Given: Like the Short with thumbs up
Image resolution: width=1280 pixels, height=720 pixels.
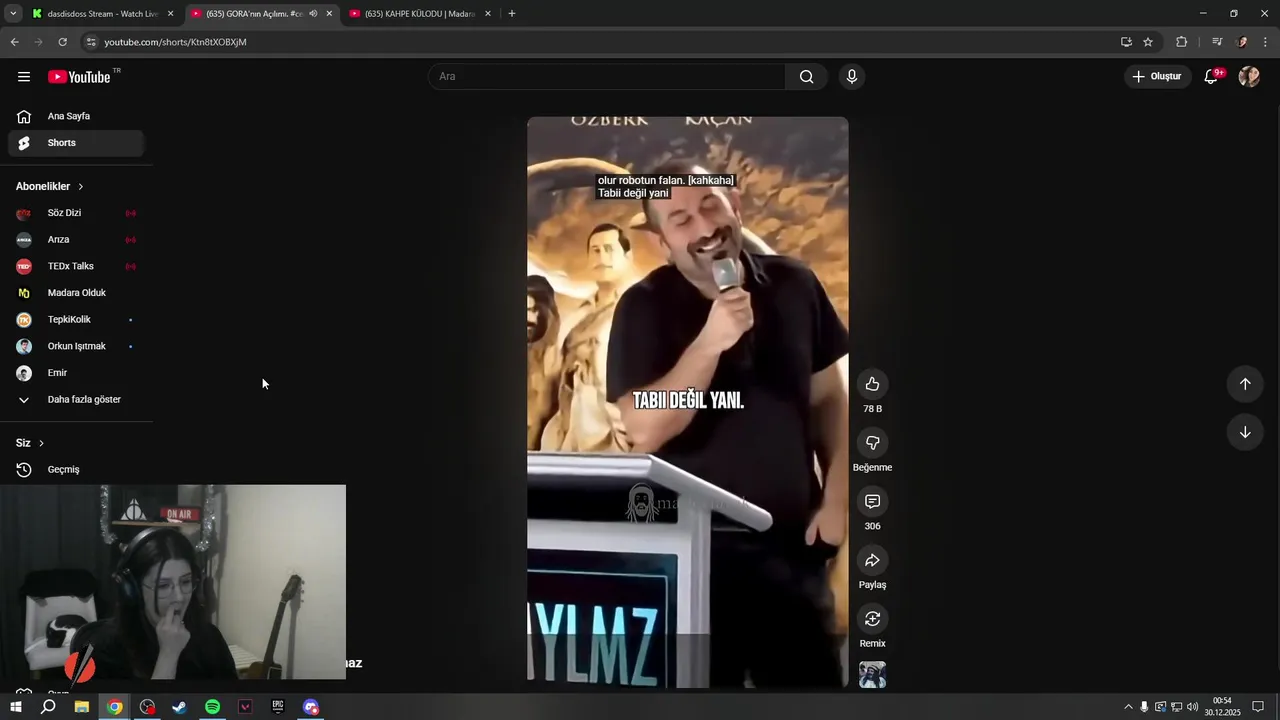Looking at the screenshot, I should pos(872,384).
